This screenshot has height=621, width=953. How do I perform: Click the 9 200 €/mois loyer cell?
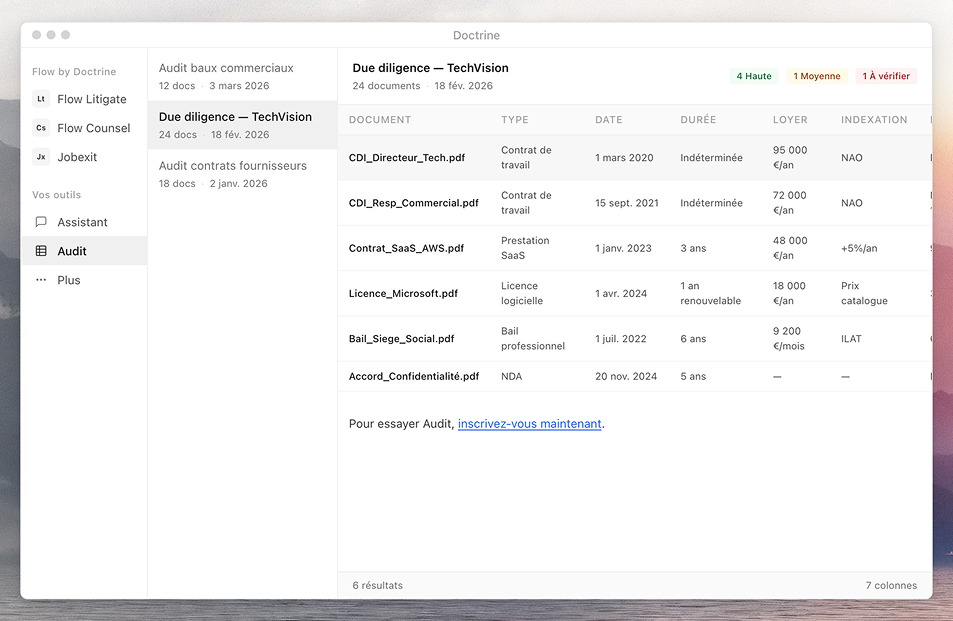[x=788, y=338]
